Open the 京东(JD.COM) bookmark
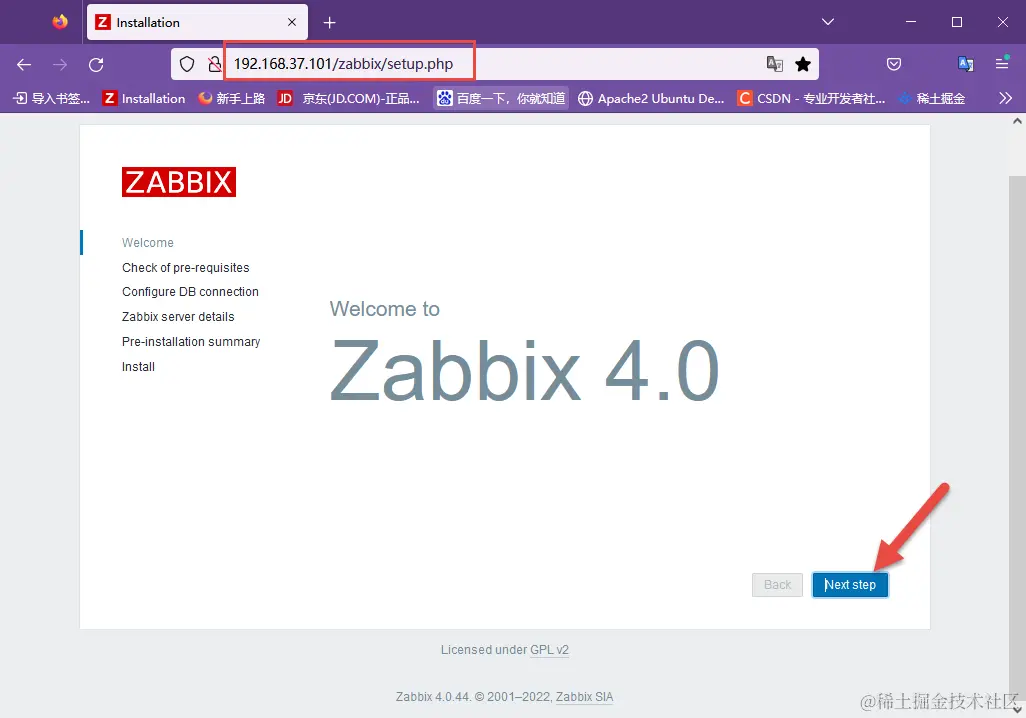 348,98
